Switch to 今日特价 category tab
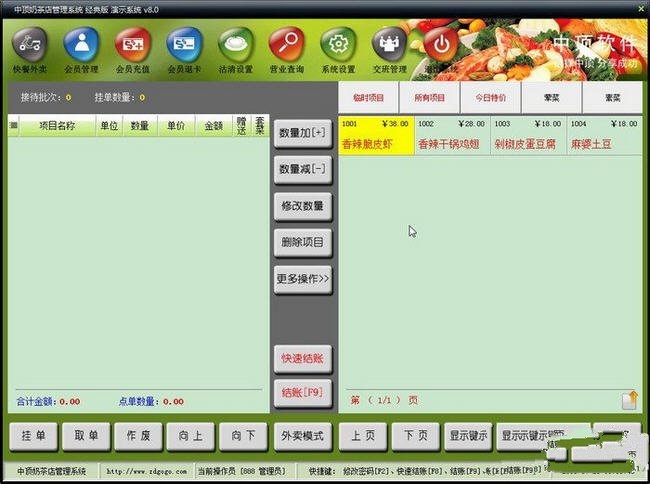This screenshot has width=650, height=484. [x=490, y=98]
